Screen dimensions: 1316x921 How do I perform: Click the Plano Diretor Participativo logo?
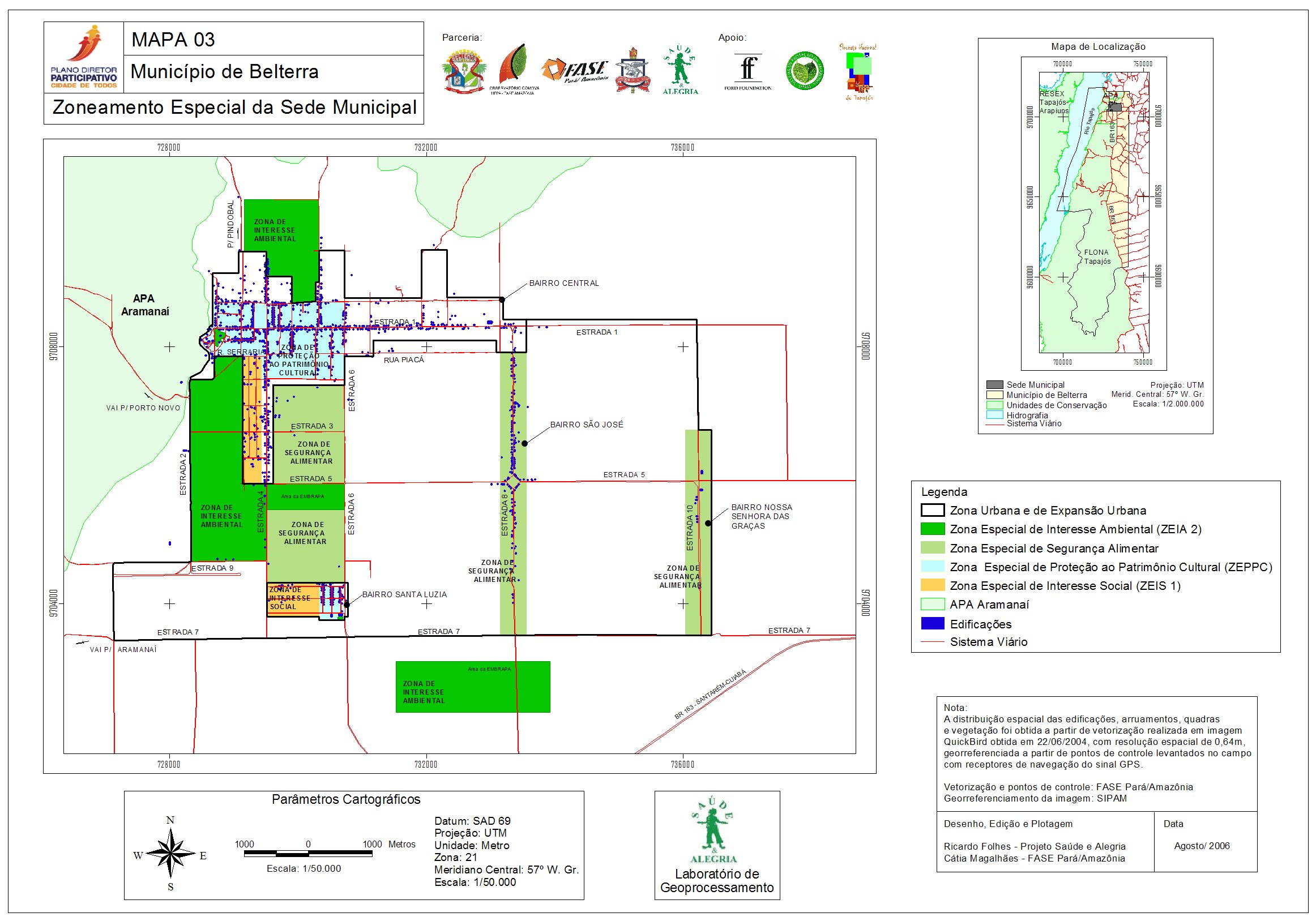84,57
